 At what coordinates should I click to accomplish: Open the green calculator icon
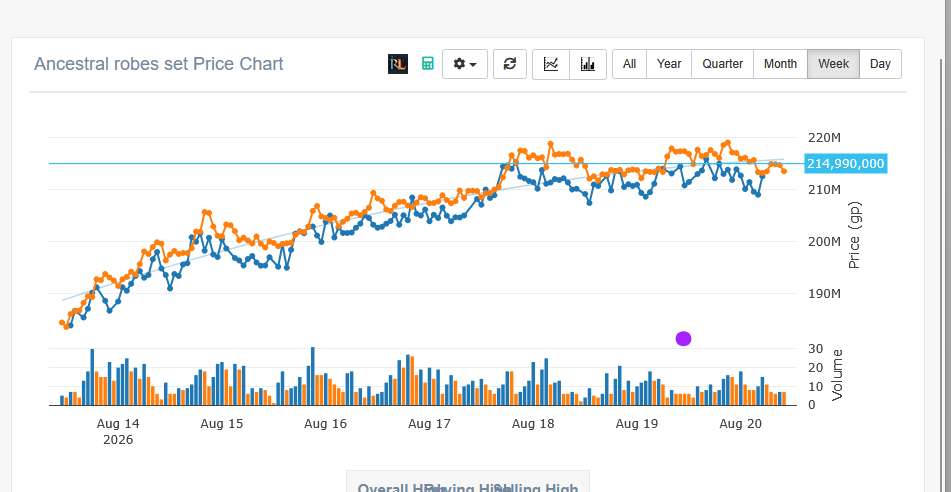(x=428, y=64)
